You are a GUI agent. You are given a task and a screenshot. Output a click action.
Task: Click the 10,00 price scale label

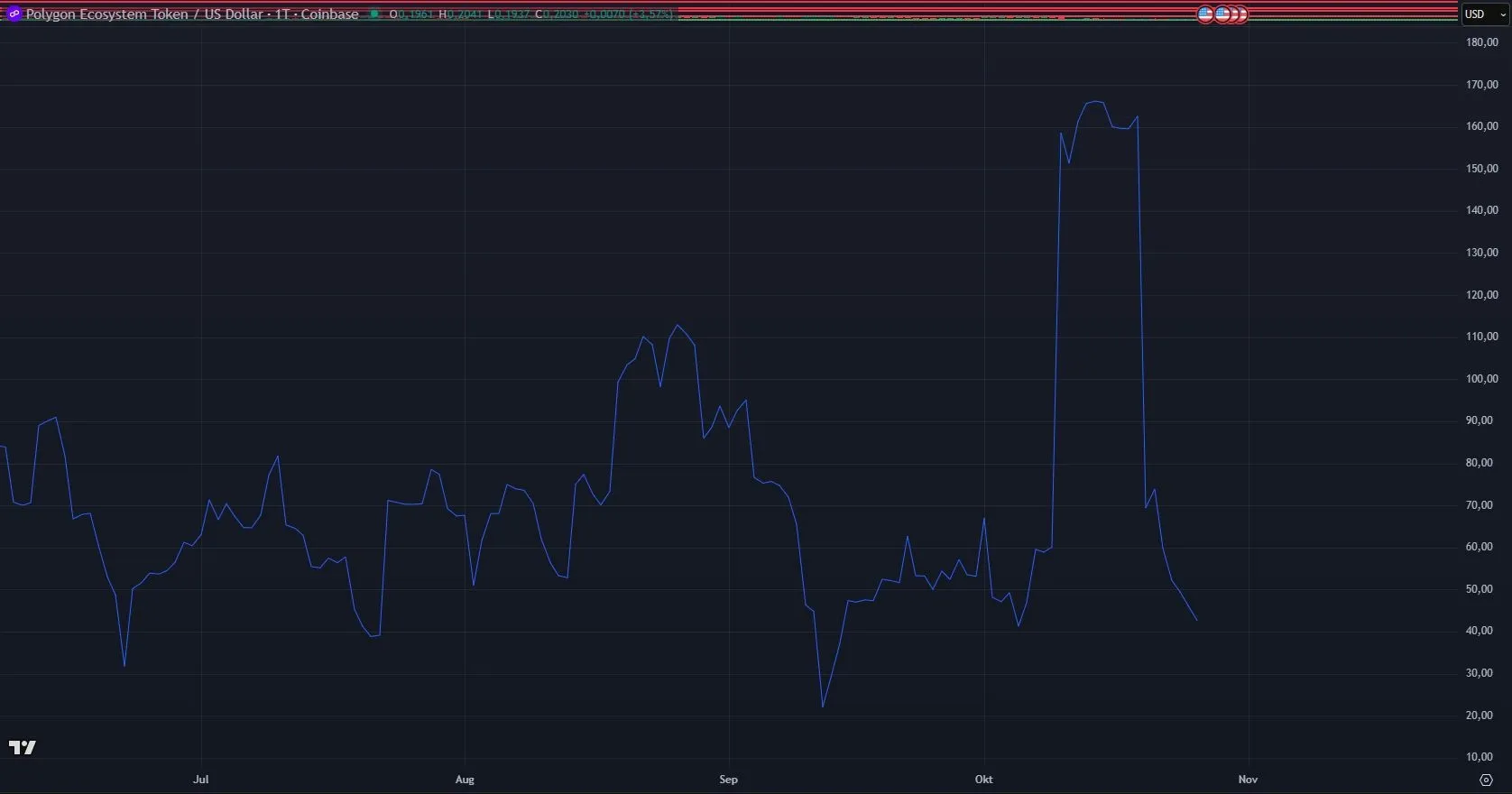[1481, 757]
